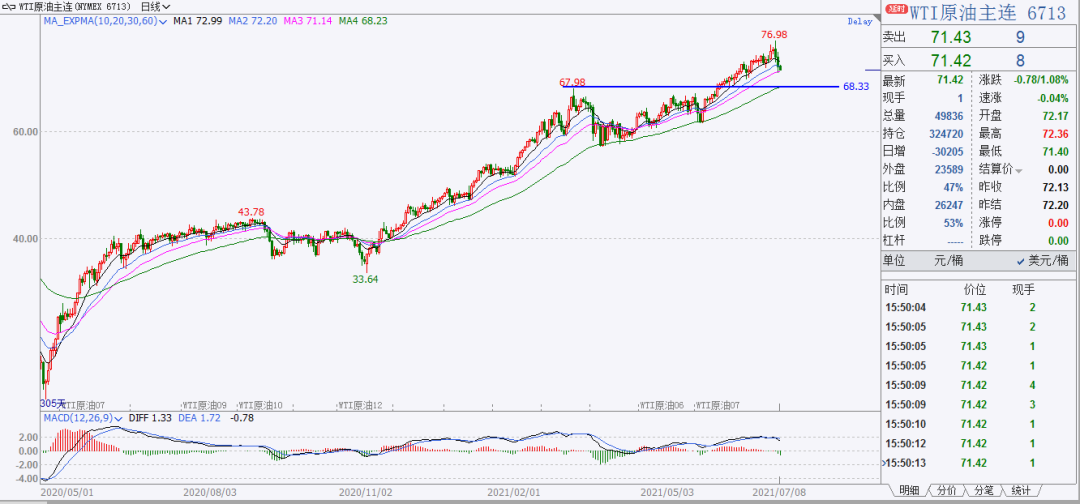1080x504 pixels.
Task: Click the MA4 68.23 legend value
Action: tap(362, 21)
